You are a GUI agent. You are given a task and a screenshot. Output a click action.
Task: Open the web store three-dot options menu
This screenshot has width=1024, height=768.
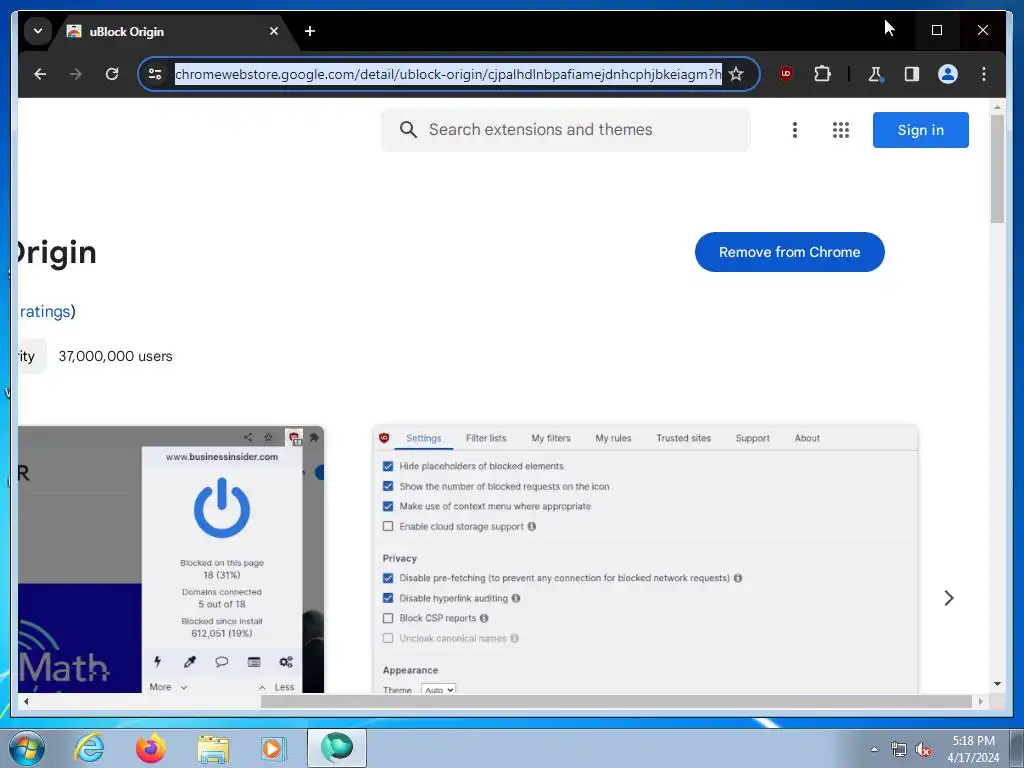(795, 130)
